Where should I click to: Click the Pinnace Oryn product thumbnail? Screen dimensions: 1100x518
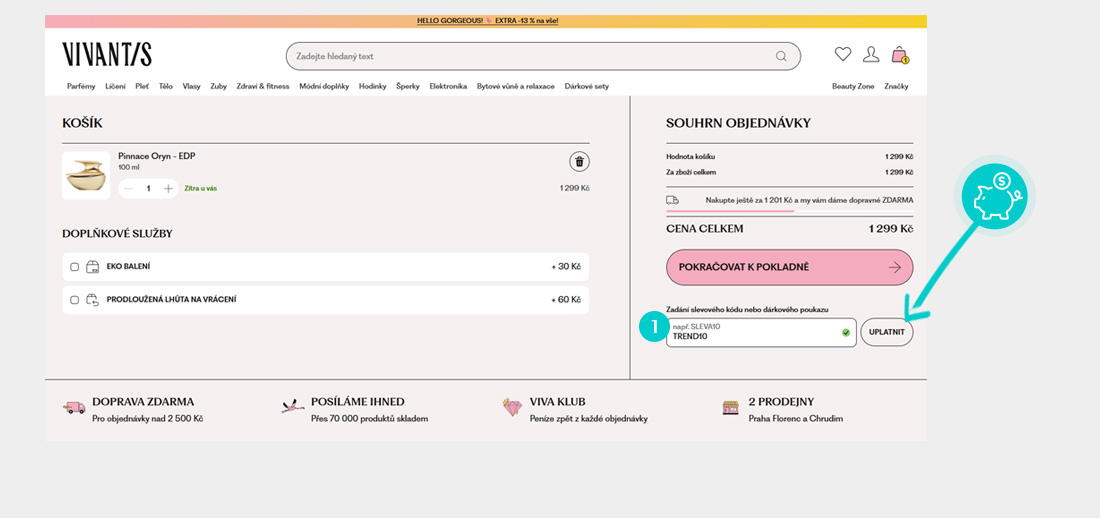point(86,176)
